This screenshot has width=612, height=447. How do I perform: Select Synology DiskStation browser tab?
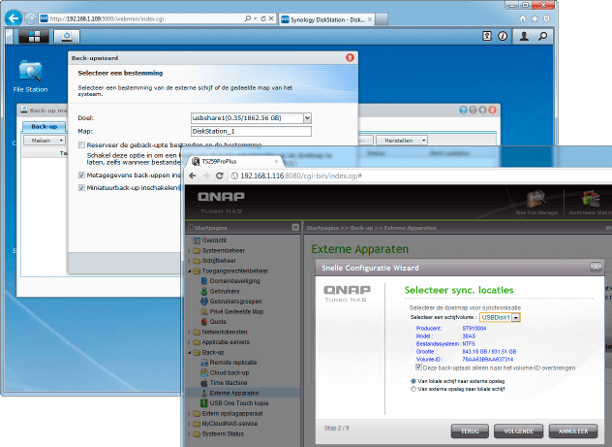[326, 19]
